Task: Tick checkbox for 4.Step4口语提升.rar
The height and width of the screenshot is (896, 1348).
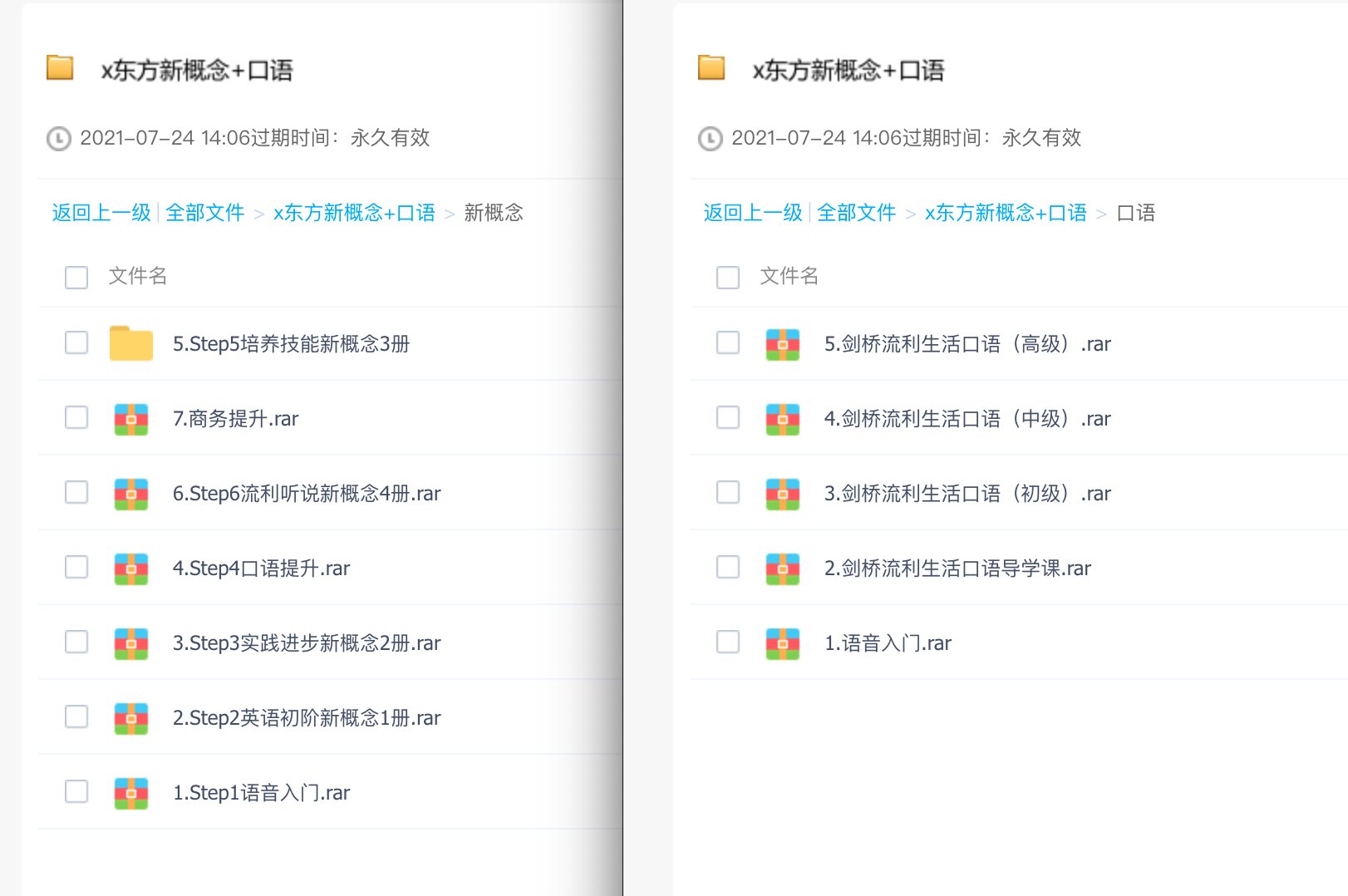Action: click(76, 567)
